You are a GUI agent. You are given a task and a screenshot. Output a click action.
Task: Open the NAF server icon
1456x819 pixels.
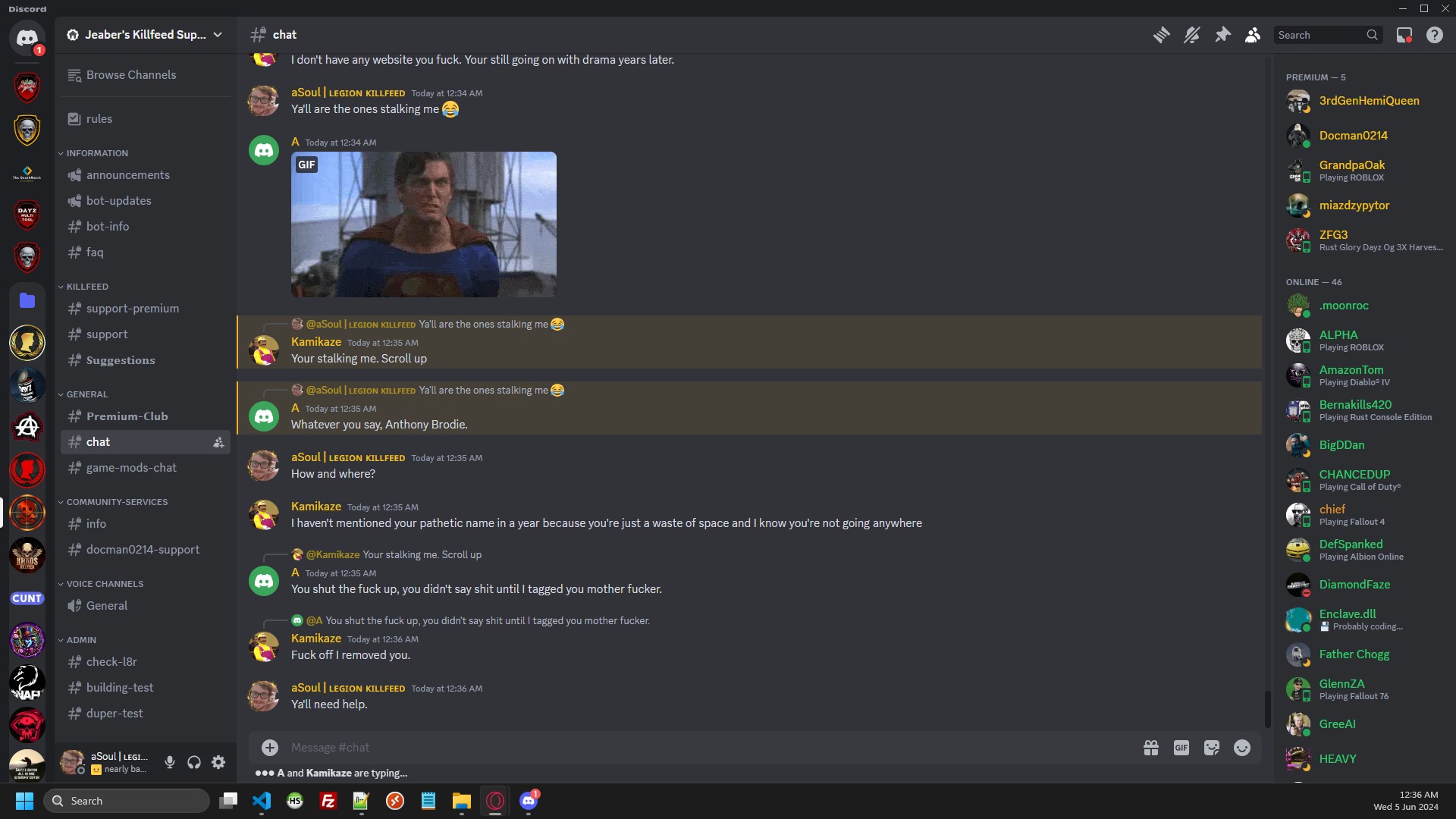click(27, 683)
